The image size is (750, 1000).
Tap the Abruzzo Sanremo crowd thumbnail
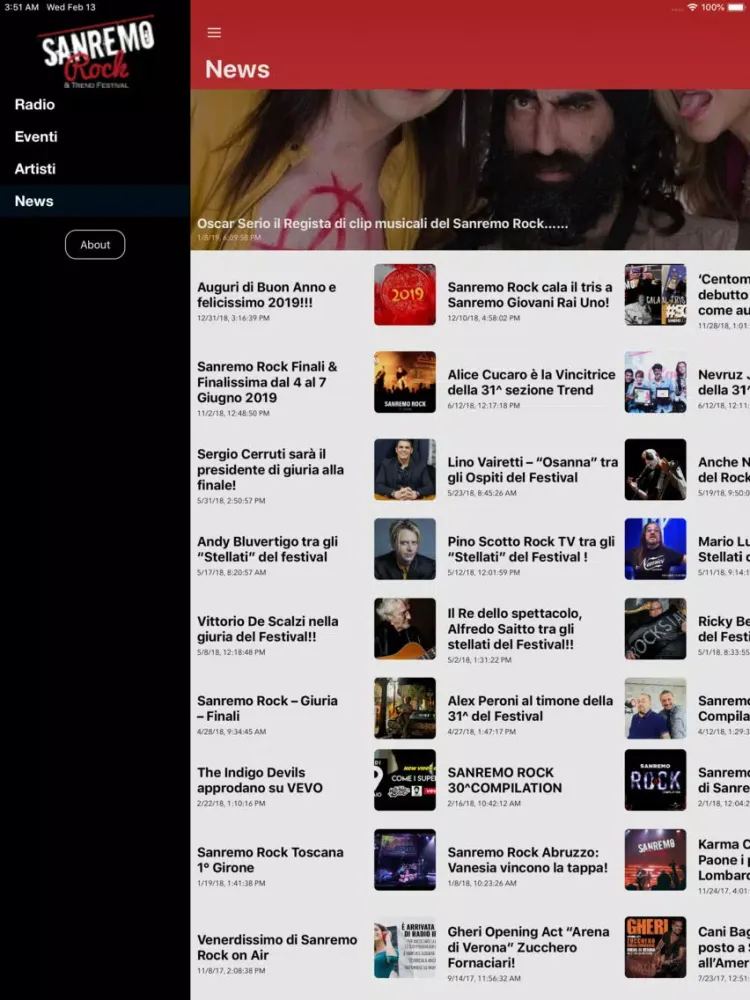(x=656, y=860)
